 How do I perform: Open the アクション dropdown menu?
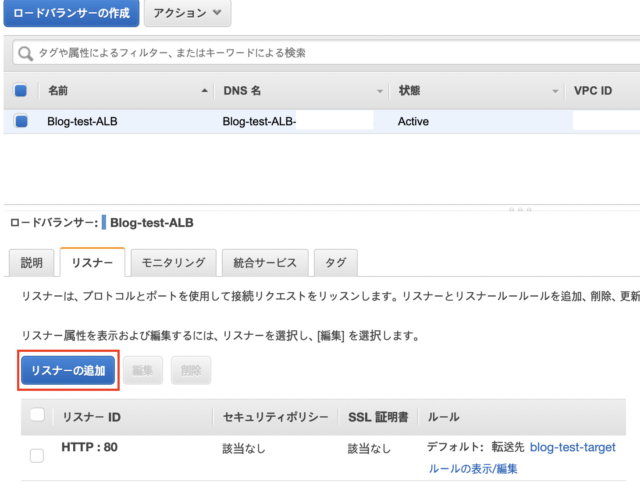[x=188, y=13]
